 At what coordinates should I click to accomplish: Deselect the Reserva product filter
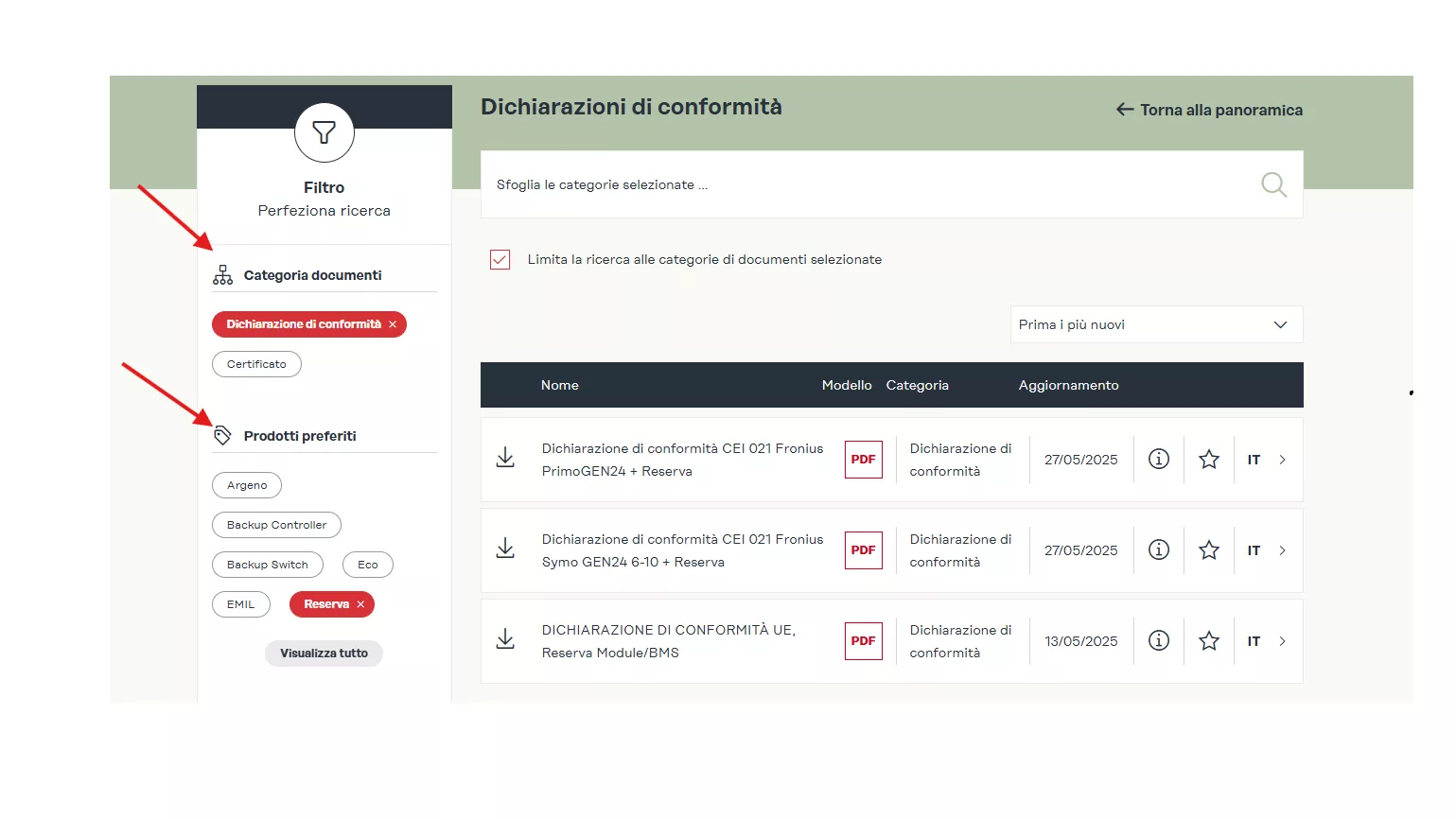click(x=360, y=604)
